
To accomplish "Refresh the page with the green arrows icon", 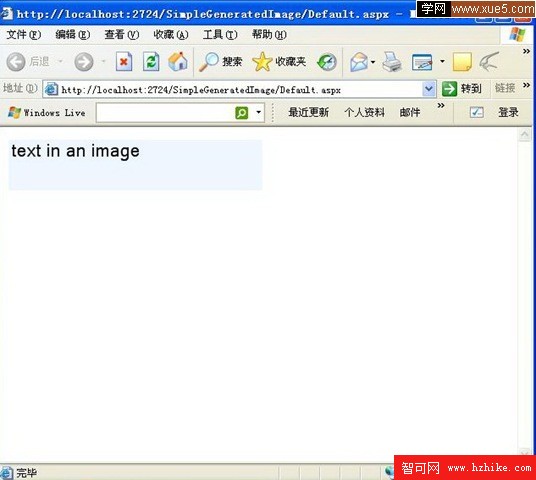I will coord(151,62).
